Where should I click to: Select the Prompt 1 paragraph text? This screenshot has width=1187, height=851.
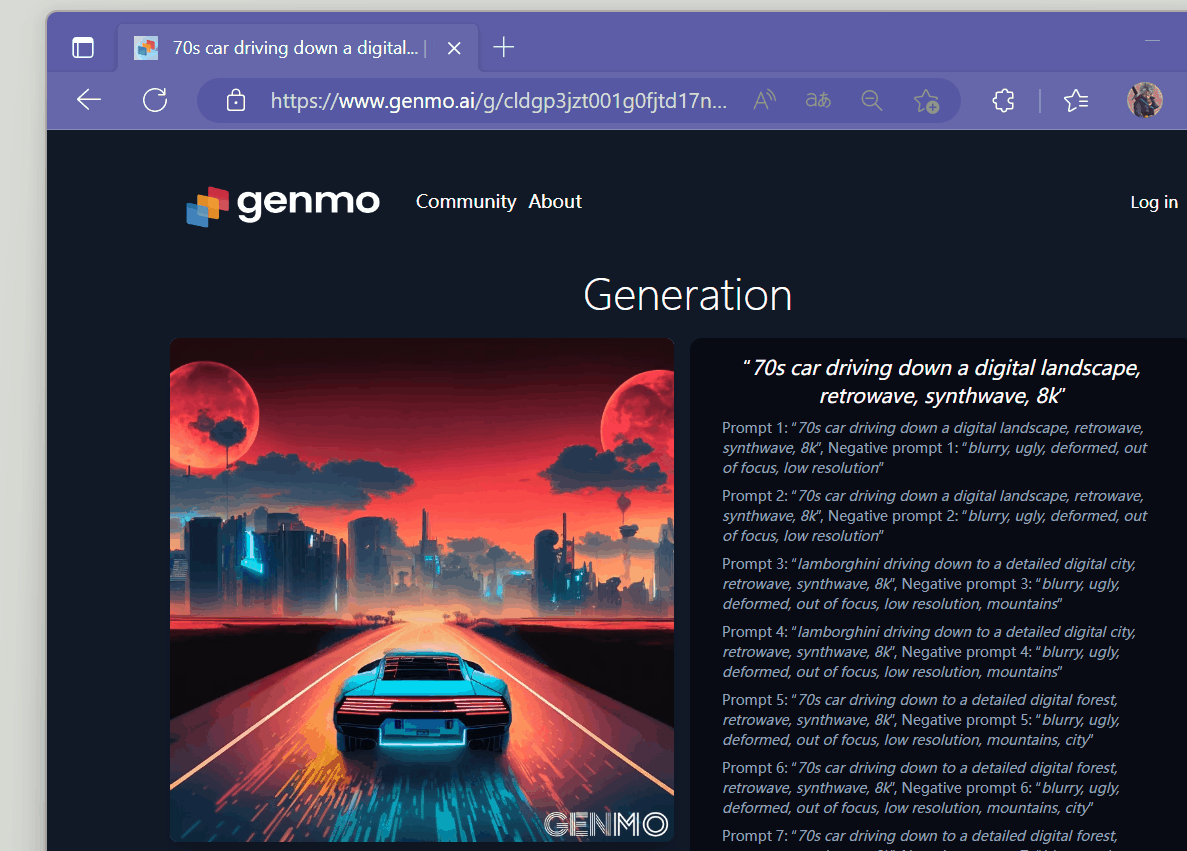(x=935, y=448)
